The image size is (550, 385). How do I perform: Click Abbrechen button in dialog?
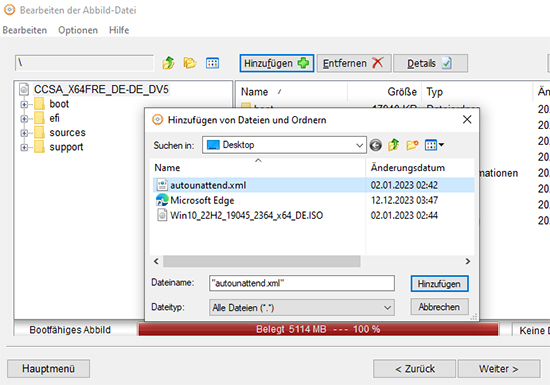tap(439, 307)
